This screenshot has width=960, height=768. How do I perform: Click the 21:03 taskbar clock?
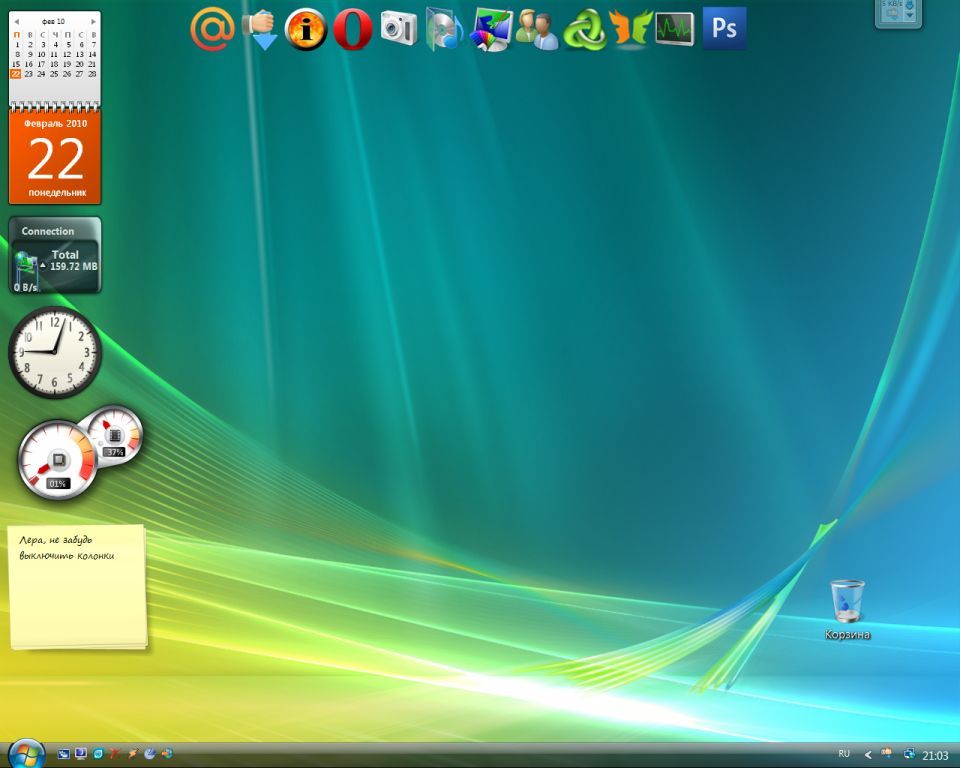935,756
